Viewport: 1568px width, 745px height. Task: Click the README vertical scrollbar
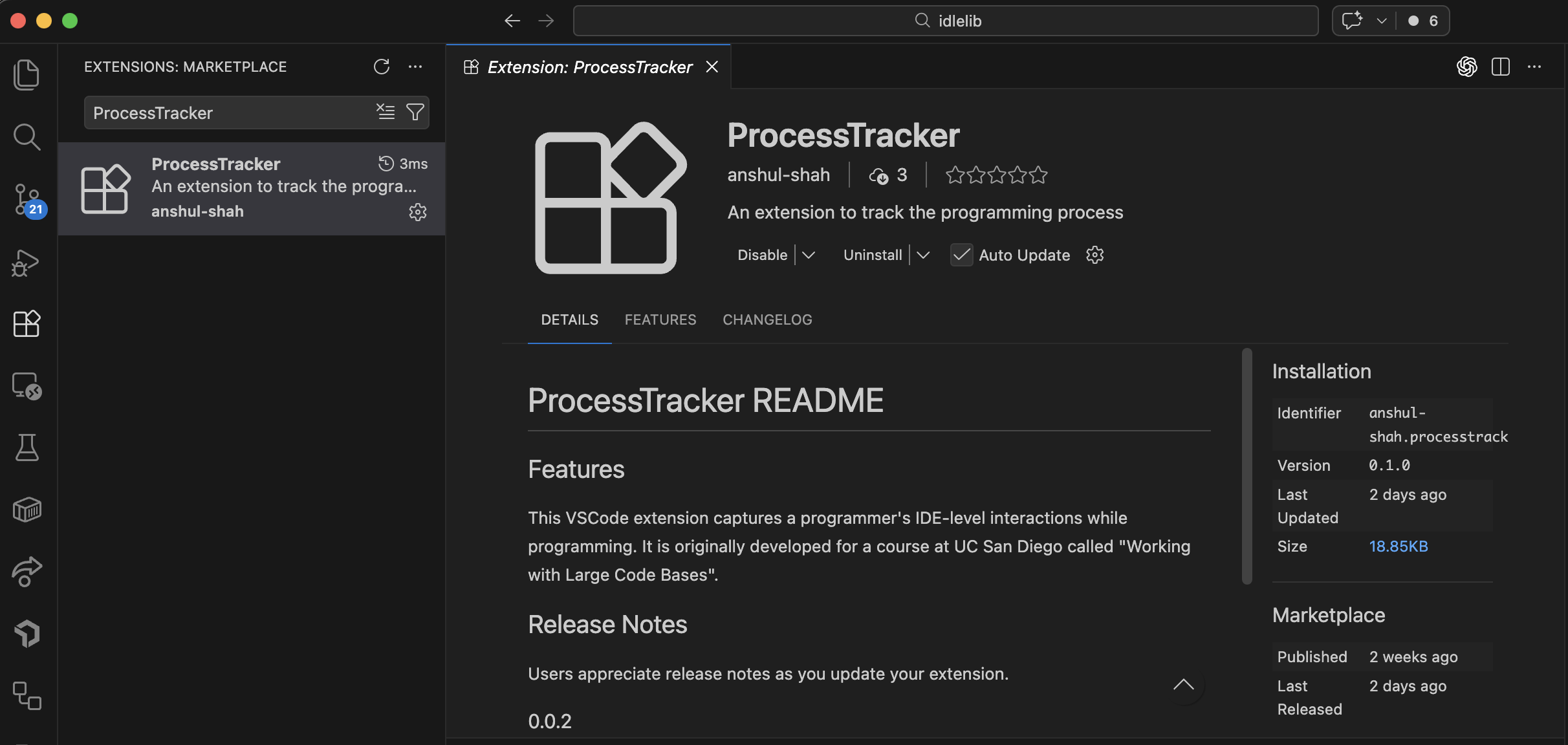coord(1247,466)
